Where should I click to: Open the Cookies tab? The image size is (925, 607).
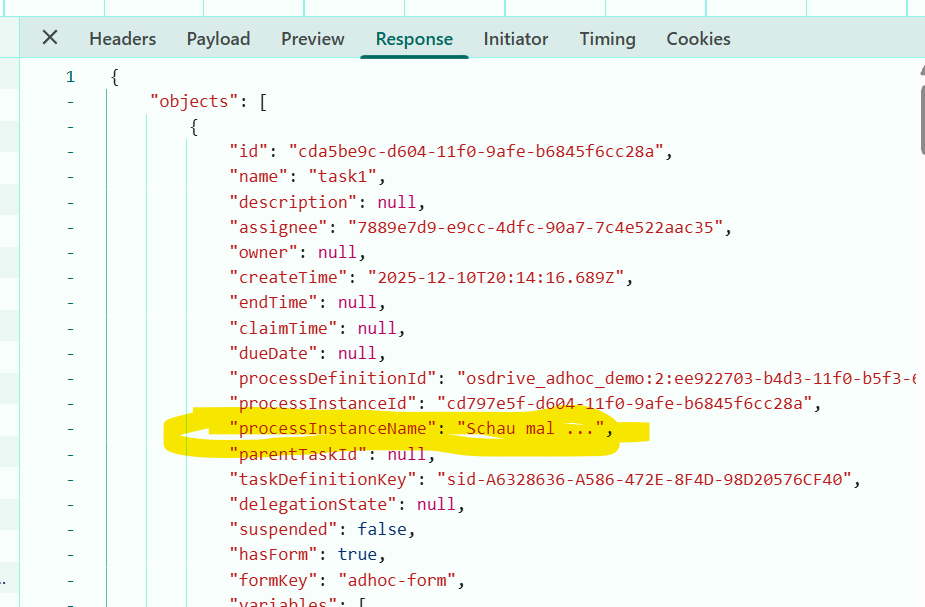(698, 39)
